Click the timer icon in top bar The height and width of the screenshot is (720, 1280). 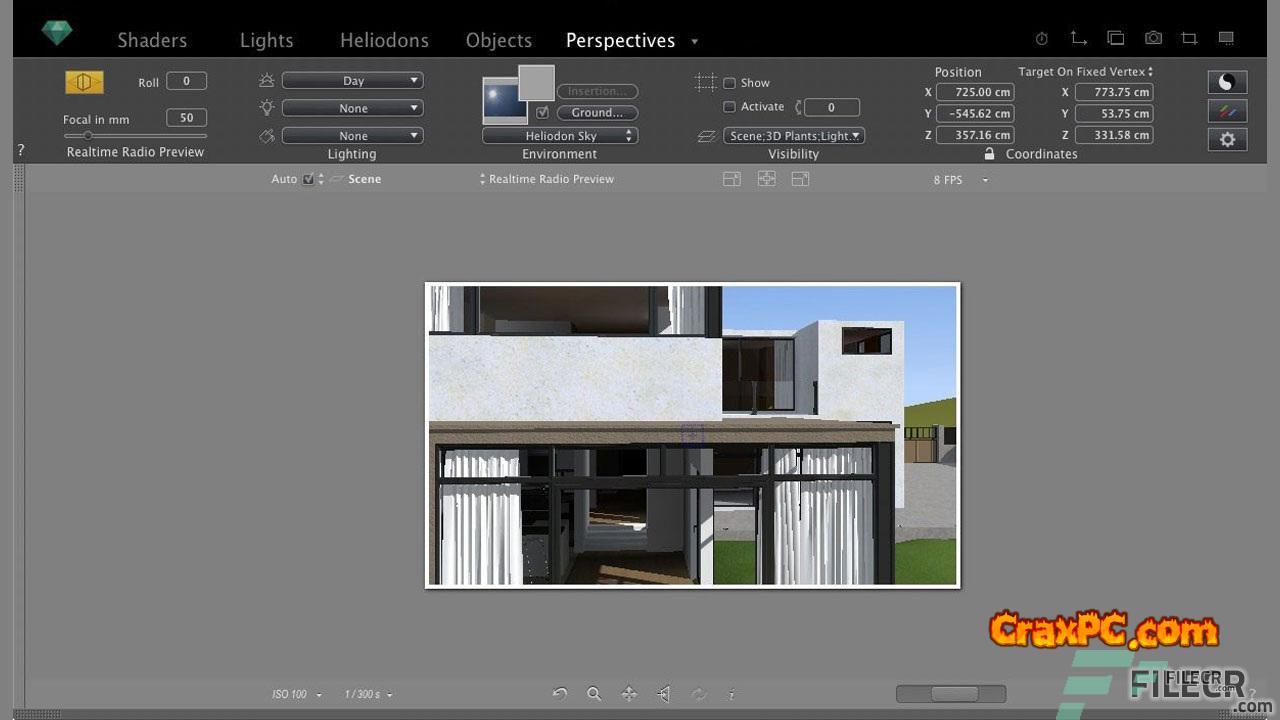1041,38
